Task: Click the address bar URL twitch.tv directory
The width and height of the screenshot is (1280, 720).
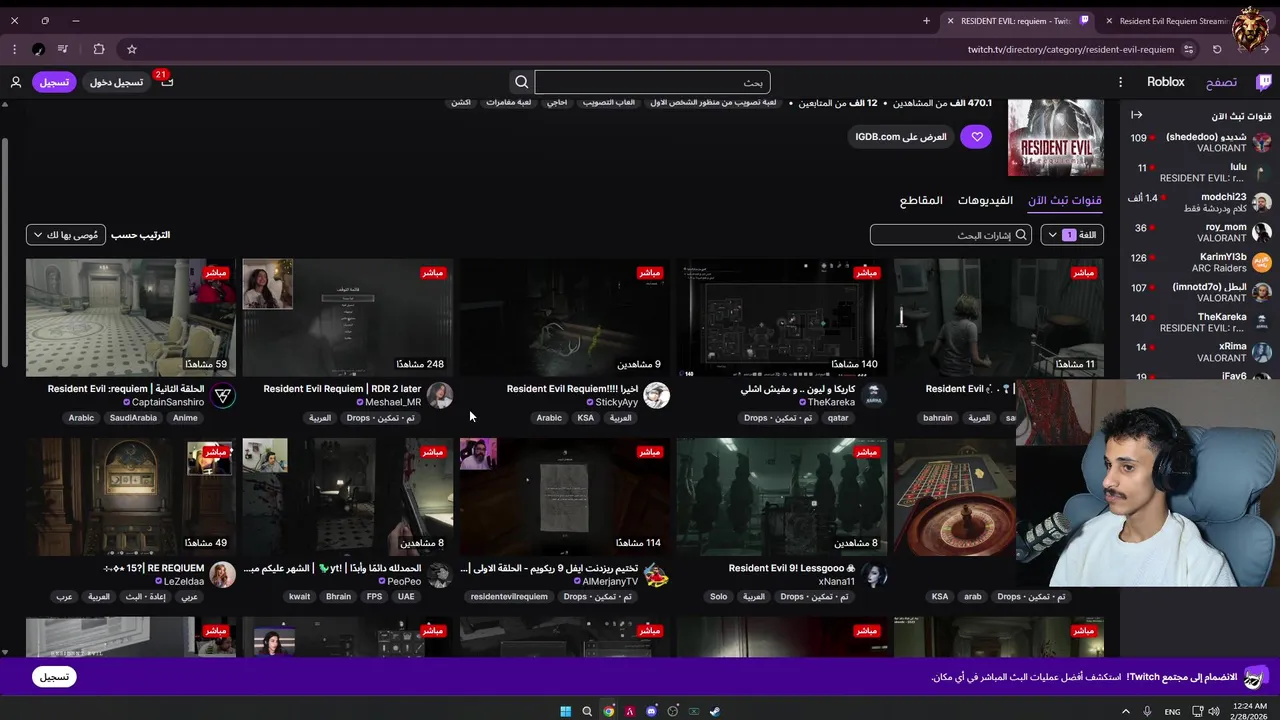Action: [1070, 49]
